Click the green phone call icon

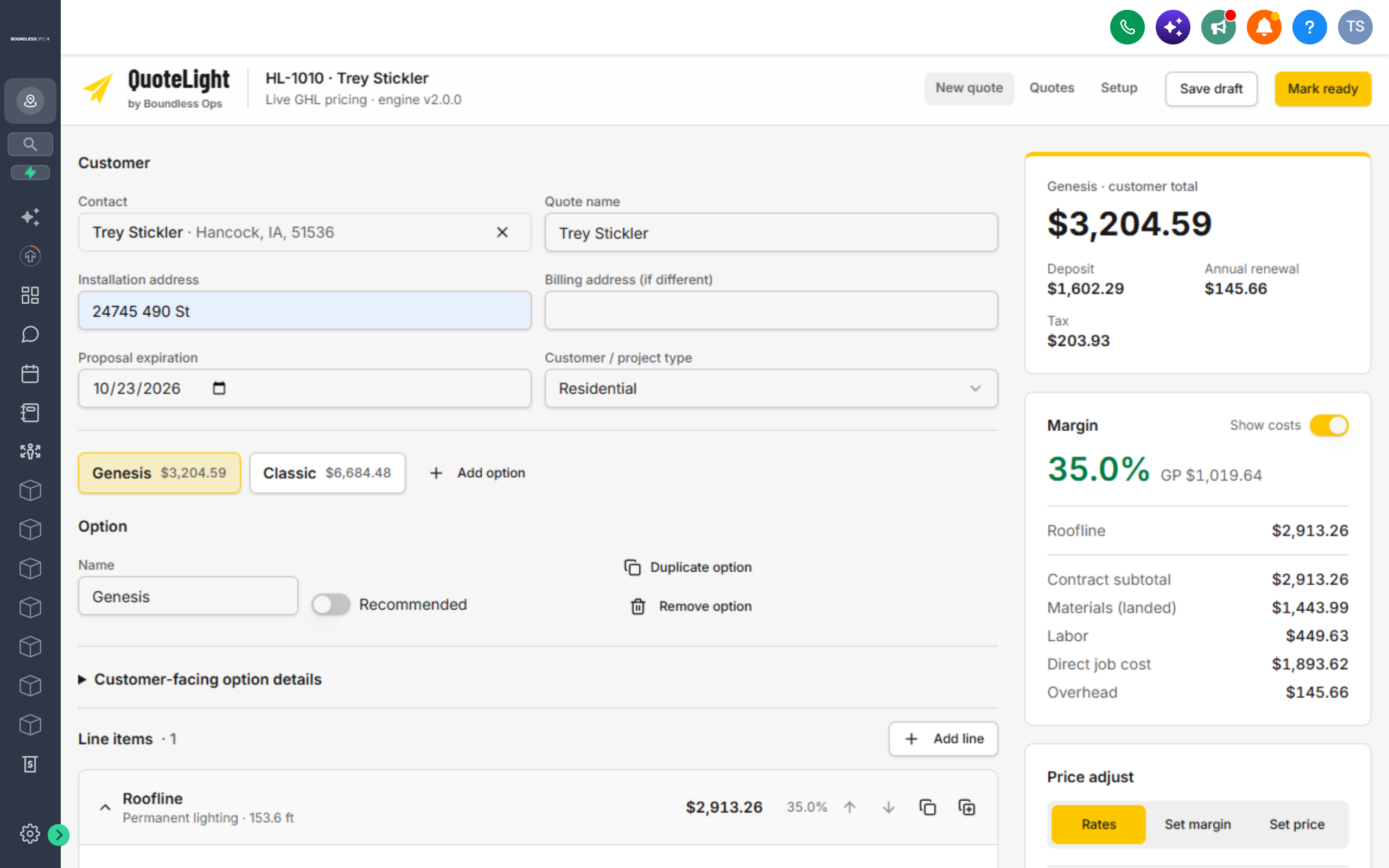(x=1127, y=27)
